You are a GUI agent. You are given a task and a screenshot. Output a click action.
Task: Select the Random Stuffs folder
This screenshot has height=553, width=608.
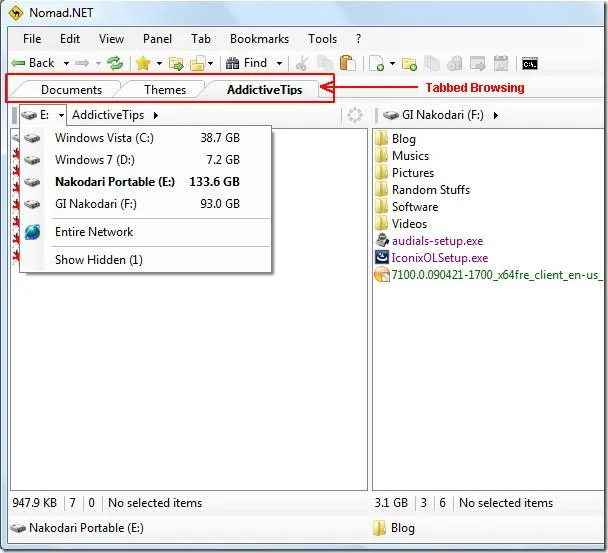431,190
